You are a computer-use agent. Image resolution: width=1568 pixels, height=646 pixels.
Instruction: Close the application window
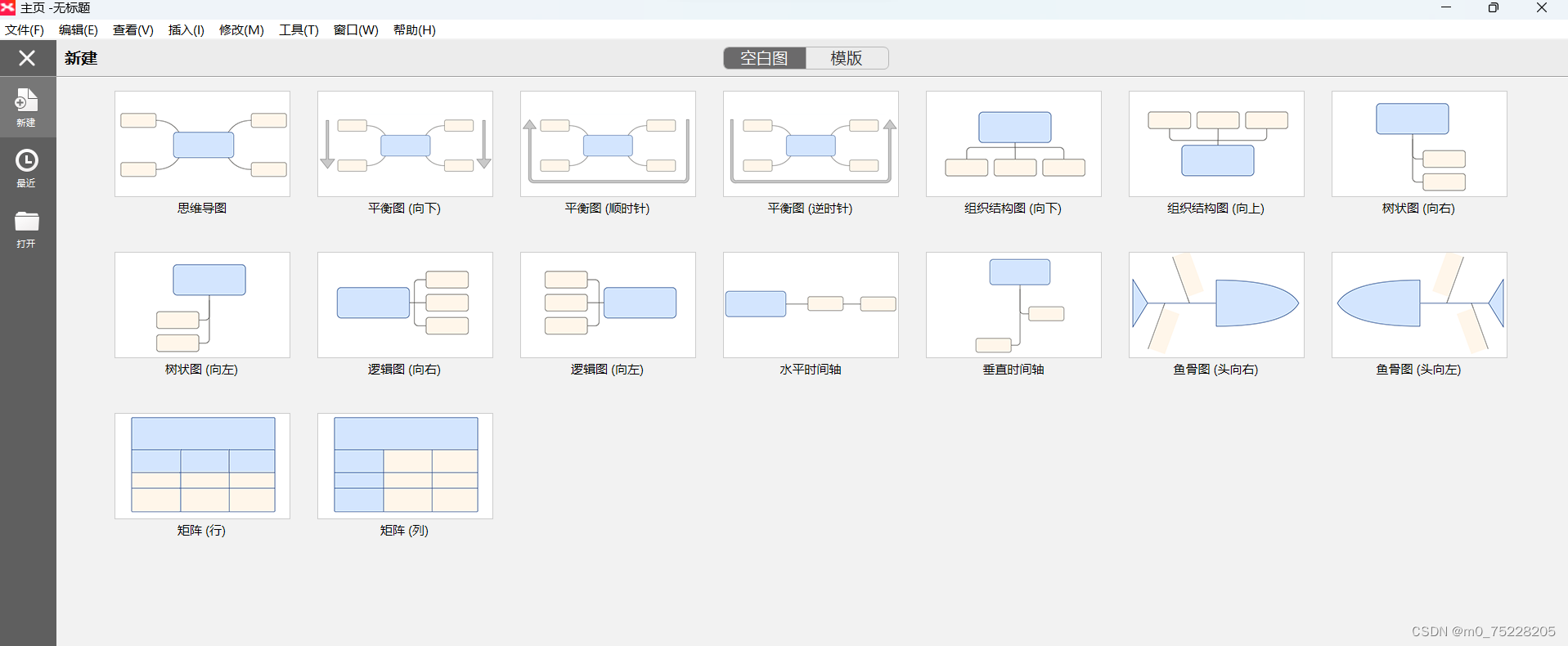1542,7
